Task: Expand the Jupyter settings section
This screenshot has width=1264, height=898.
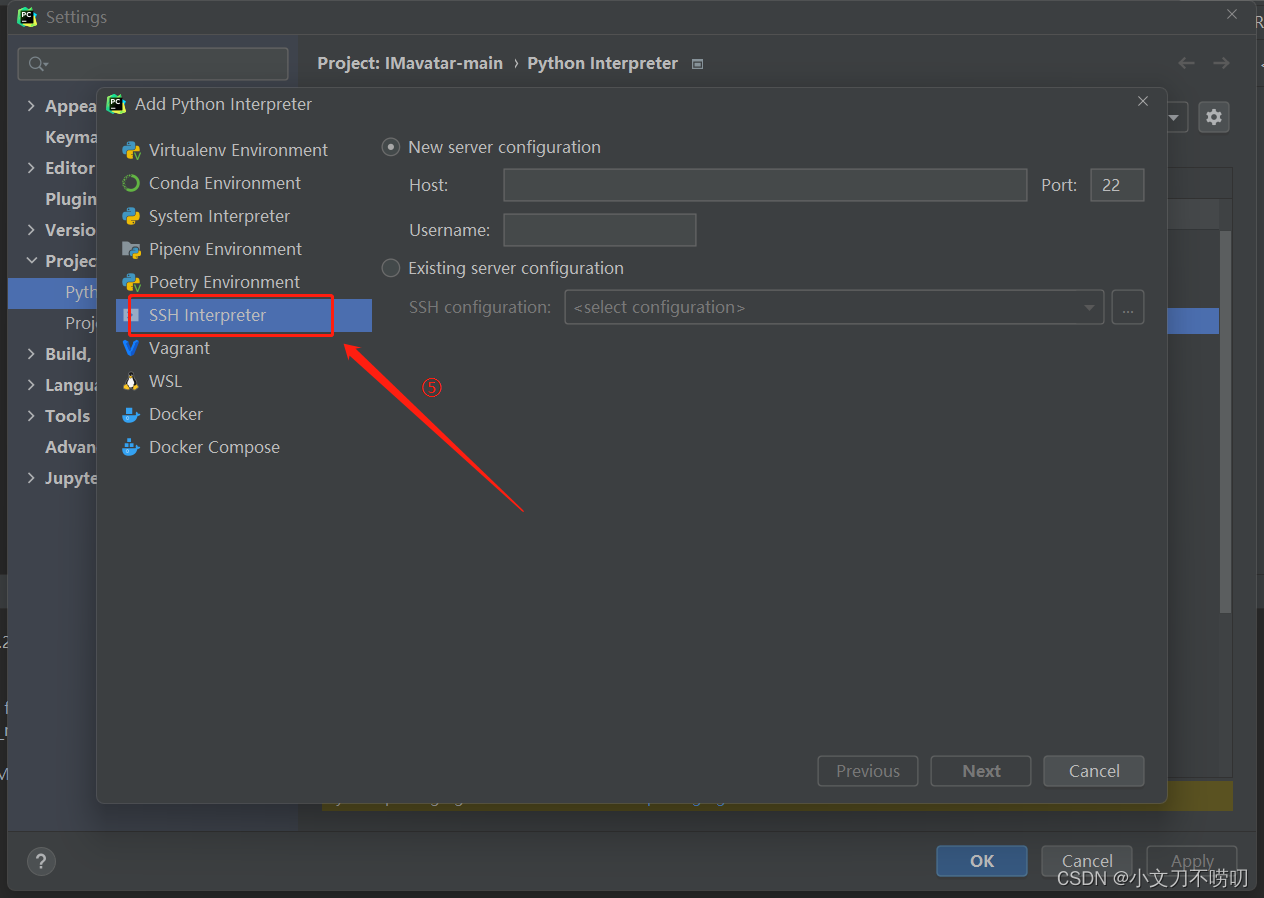Action: 31,478
